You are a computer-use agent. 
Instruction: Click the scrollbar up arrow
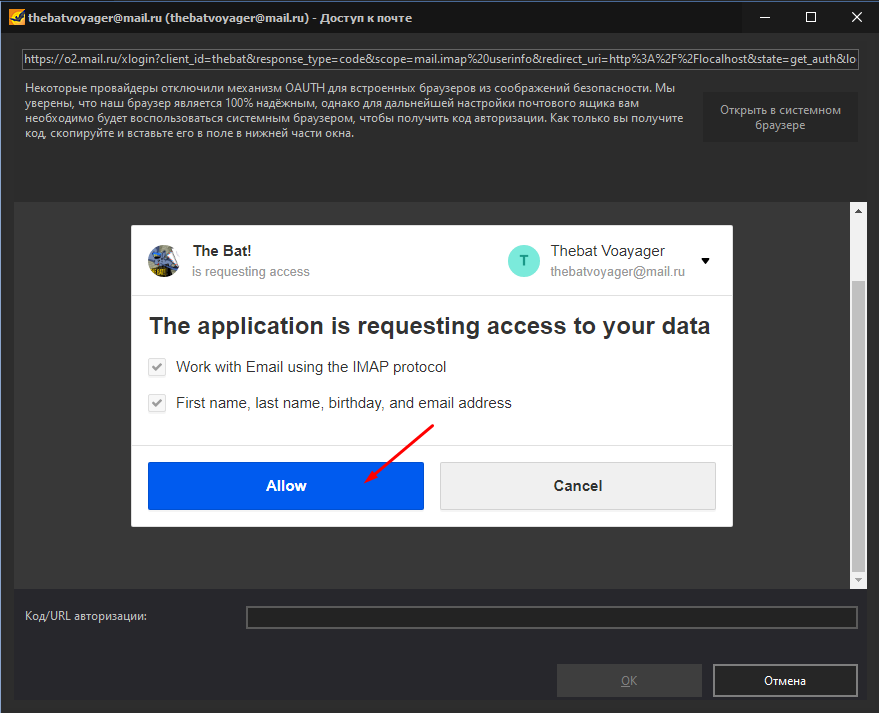[x=858, y=211]
